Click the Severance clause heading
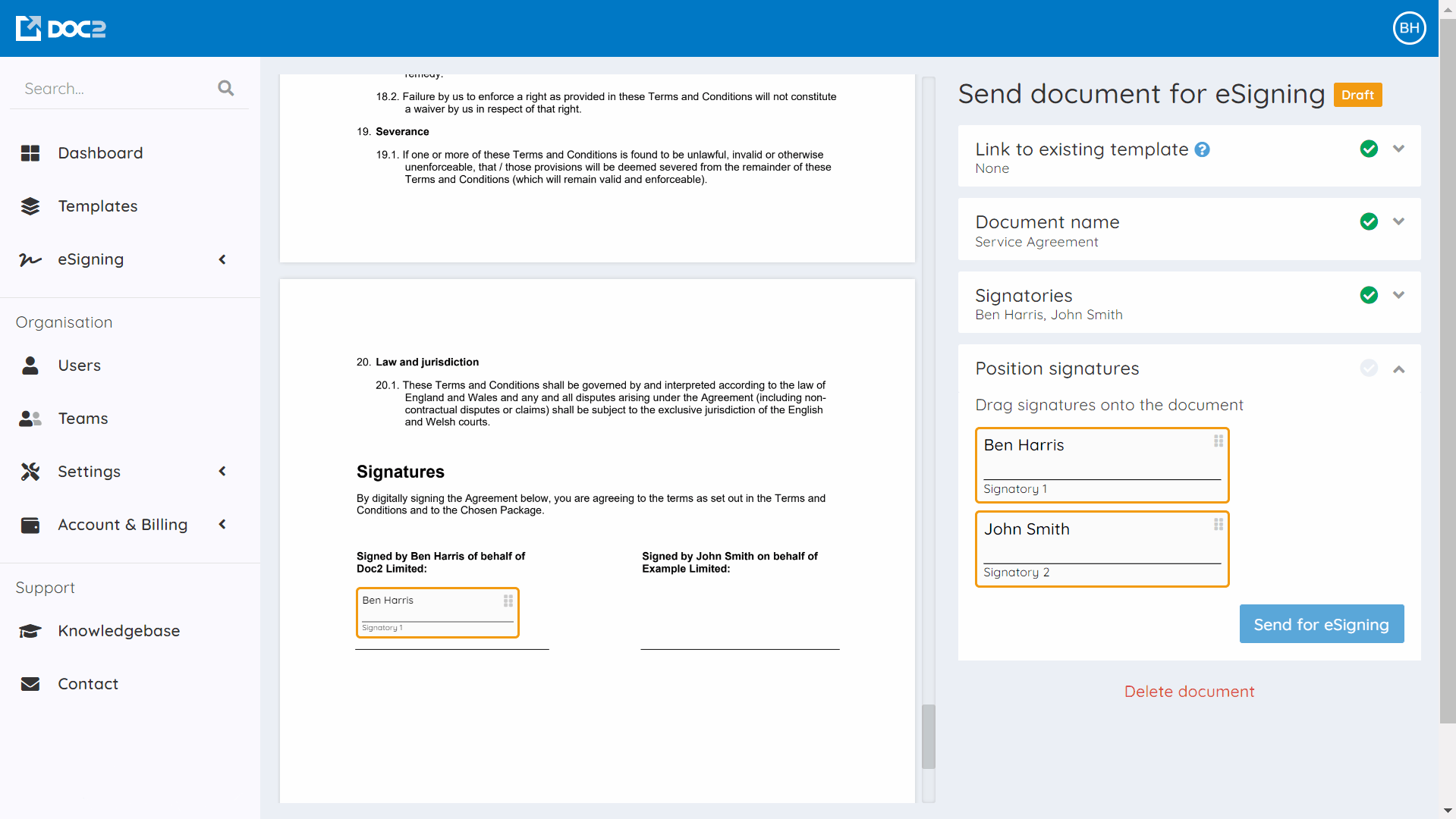The width and height of the screenshot is (1456, 819). [x=402, y=131]
